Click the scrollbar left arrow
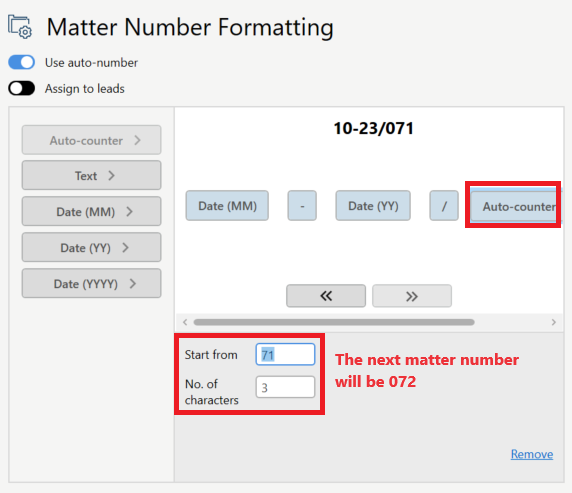The image size is (572, 493). 185,322
